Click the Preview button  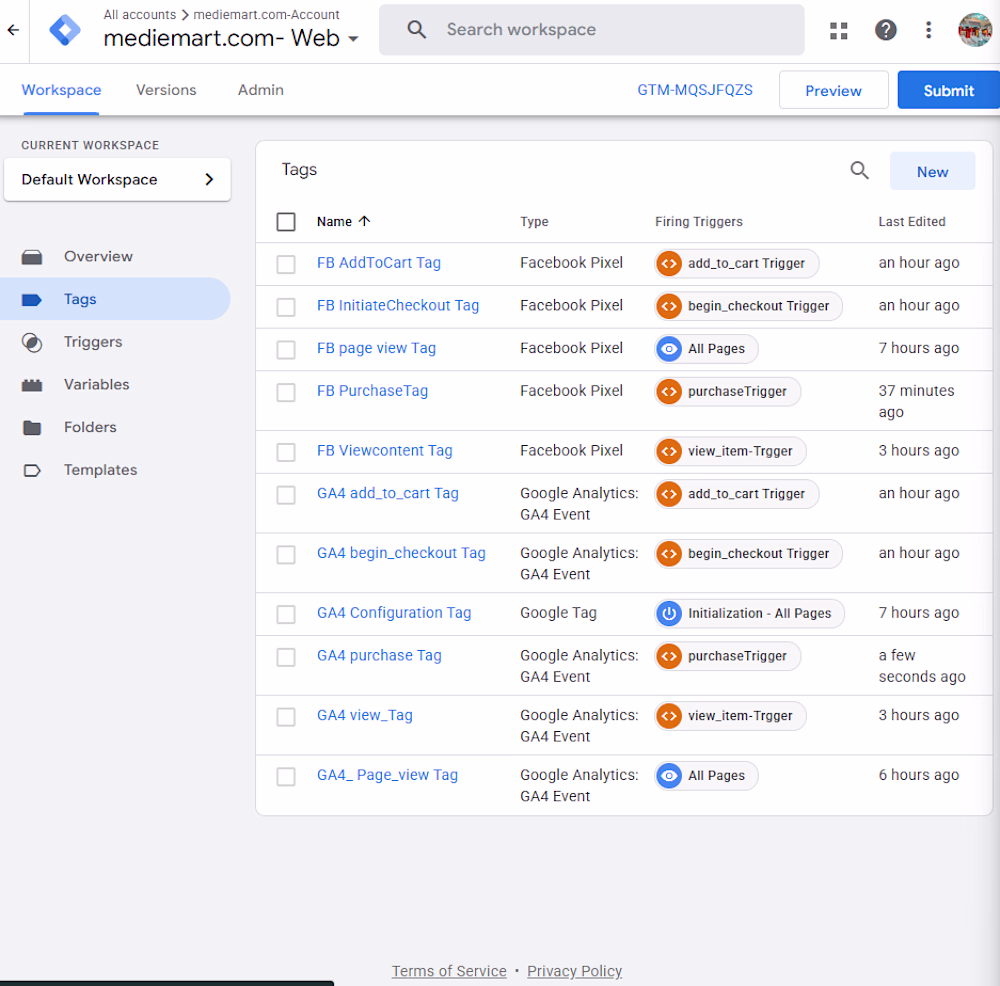pyautogui.click(x=834, y=91)
